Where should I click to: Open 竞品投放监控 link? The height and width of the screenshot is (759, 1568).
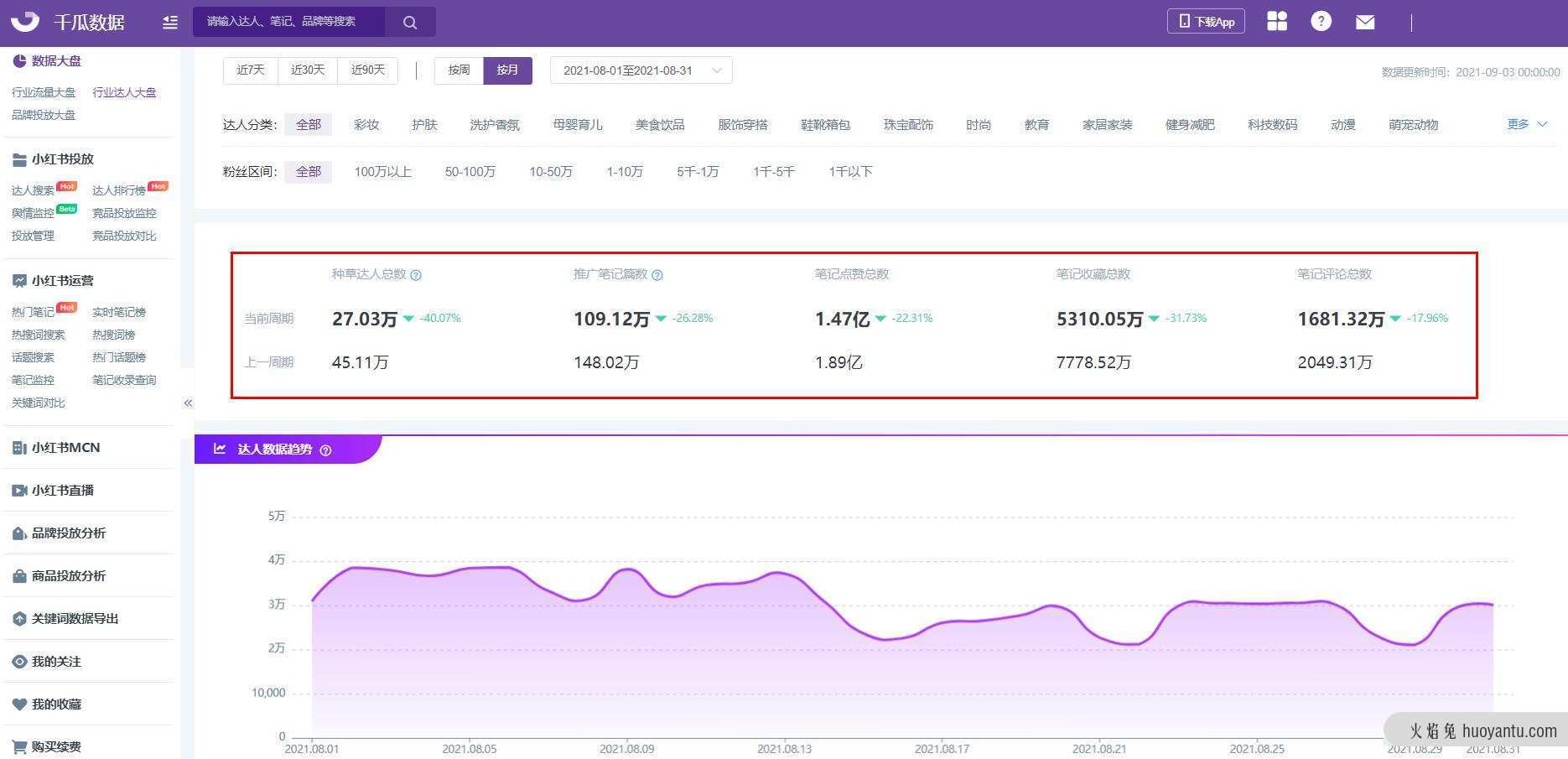pyautogui.click(x=124, y=214)
